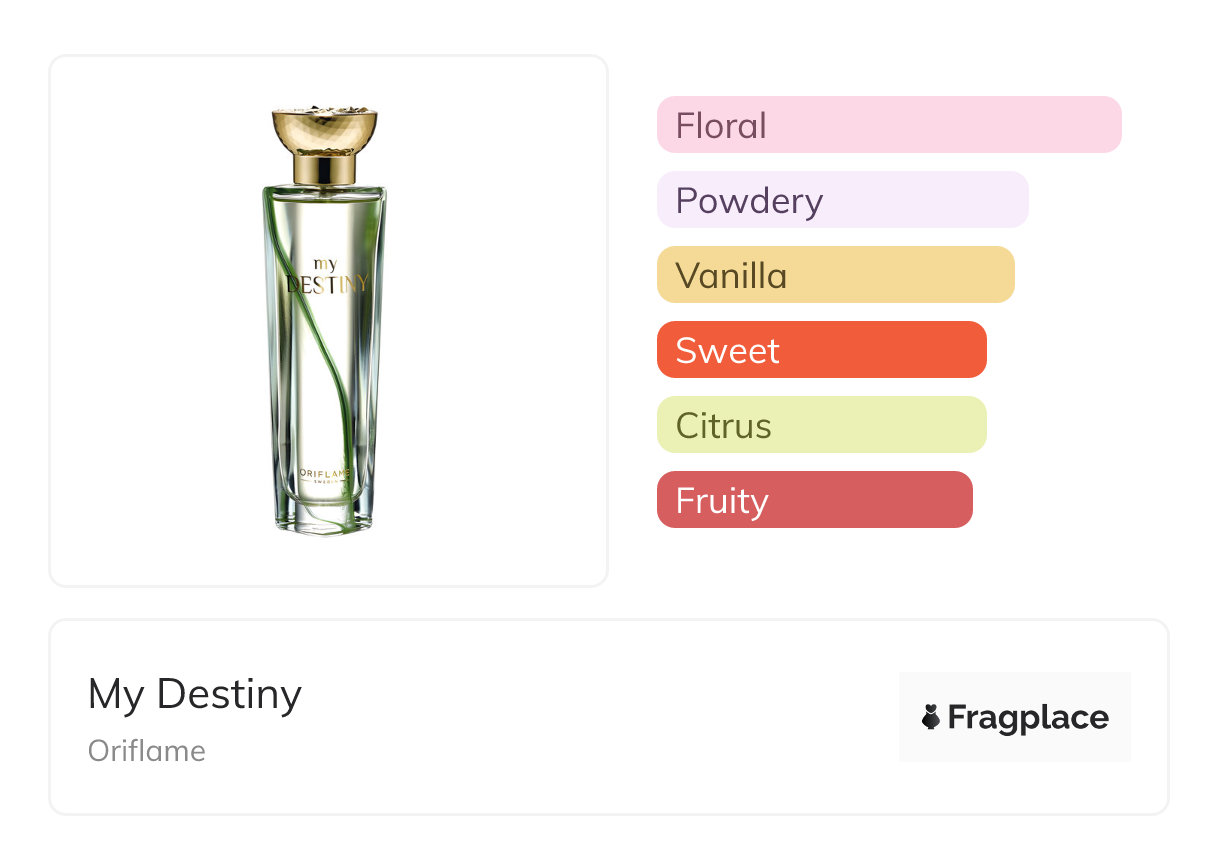Select the lavender Powdery accord bar
Screen dimensions: 1218x864
[x=842, y=200]
